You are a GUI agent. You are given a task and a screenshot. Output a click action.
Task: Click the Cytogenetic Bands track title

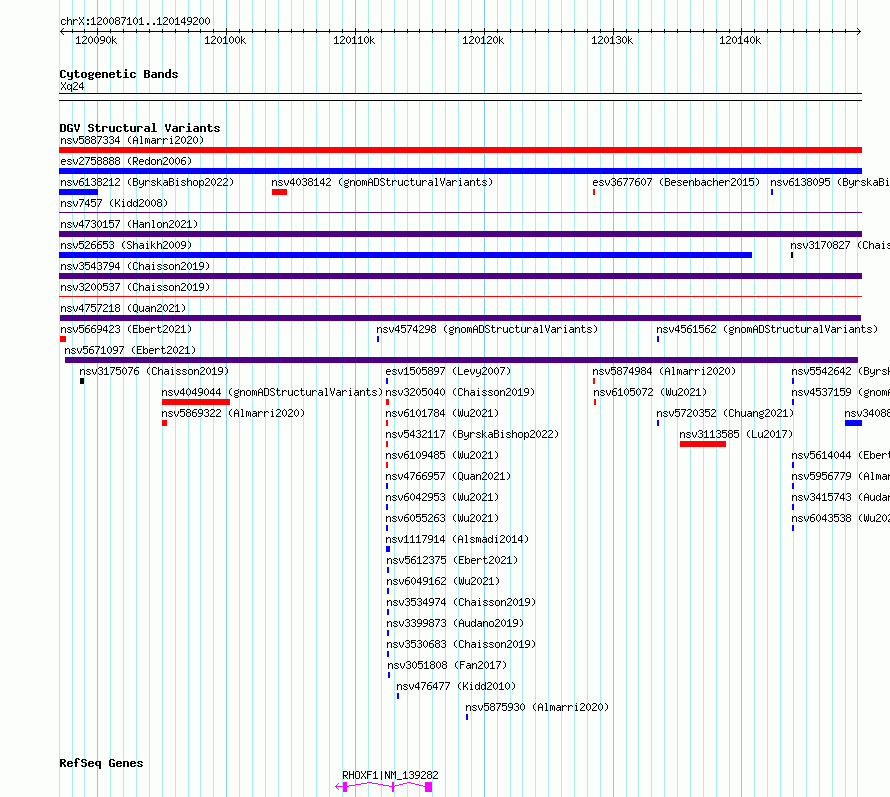(119, 74)
